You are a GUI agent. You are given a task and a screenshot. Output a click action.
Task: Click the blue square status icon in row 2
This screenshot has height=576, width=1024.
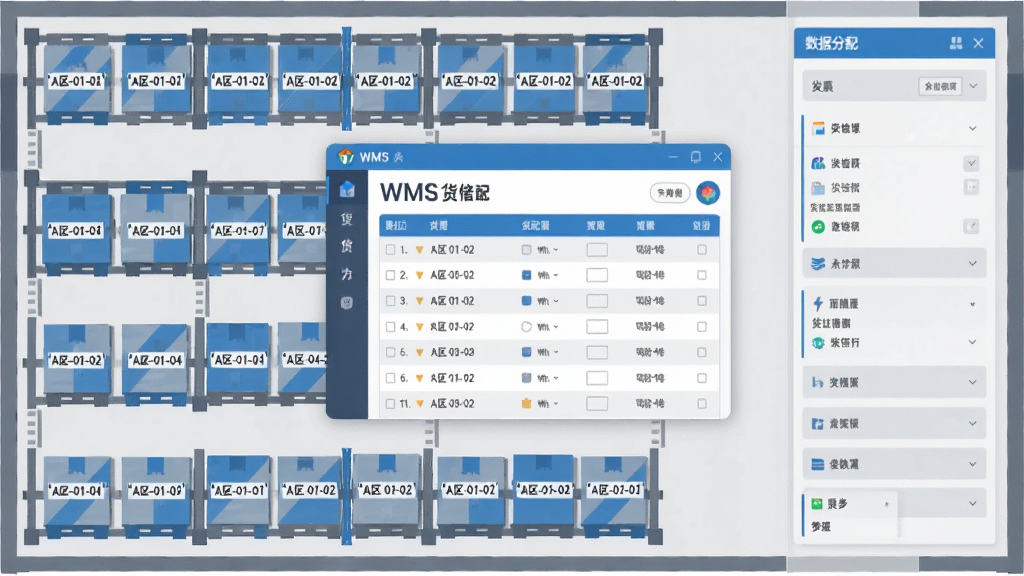[x=526, y=275]
